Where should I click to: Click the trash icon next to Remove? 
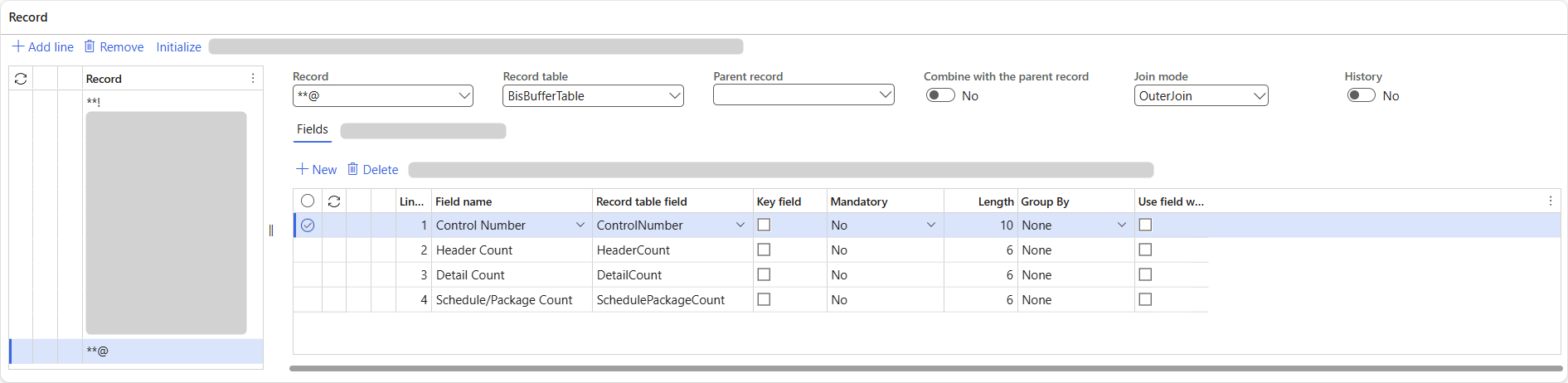coord(90,46)
